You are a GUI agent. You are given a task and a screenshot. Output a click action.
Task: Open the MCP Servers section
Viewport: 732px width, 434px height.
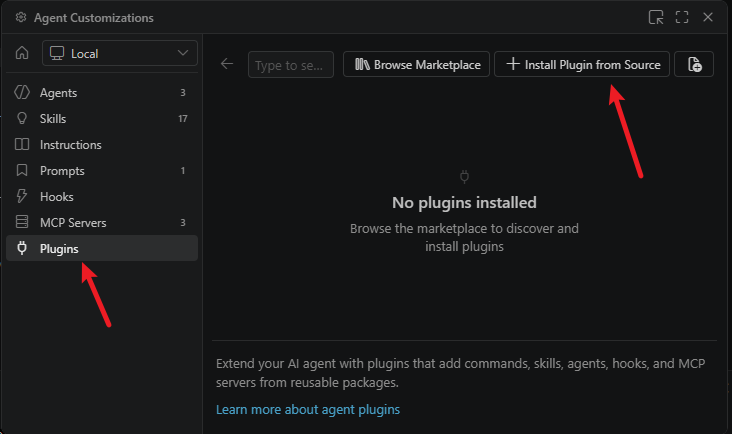pos(102,223)
